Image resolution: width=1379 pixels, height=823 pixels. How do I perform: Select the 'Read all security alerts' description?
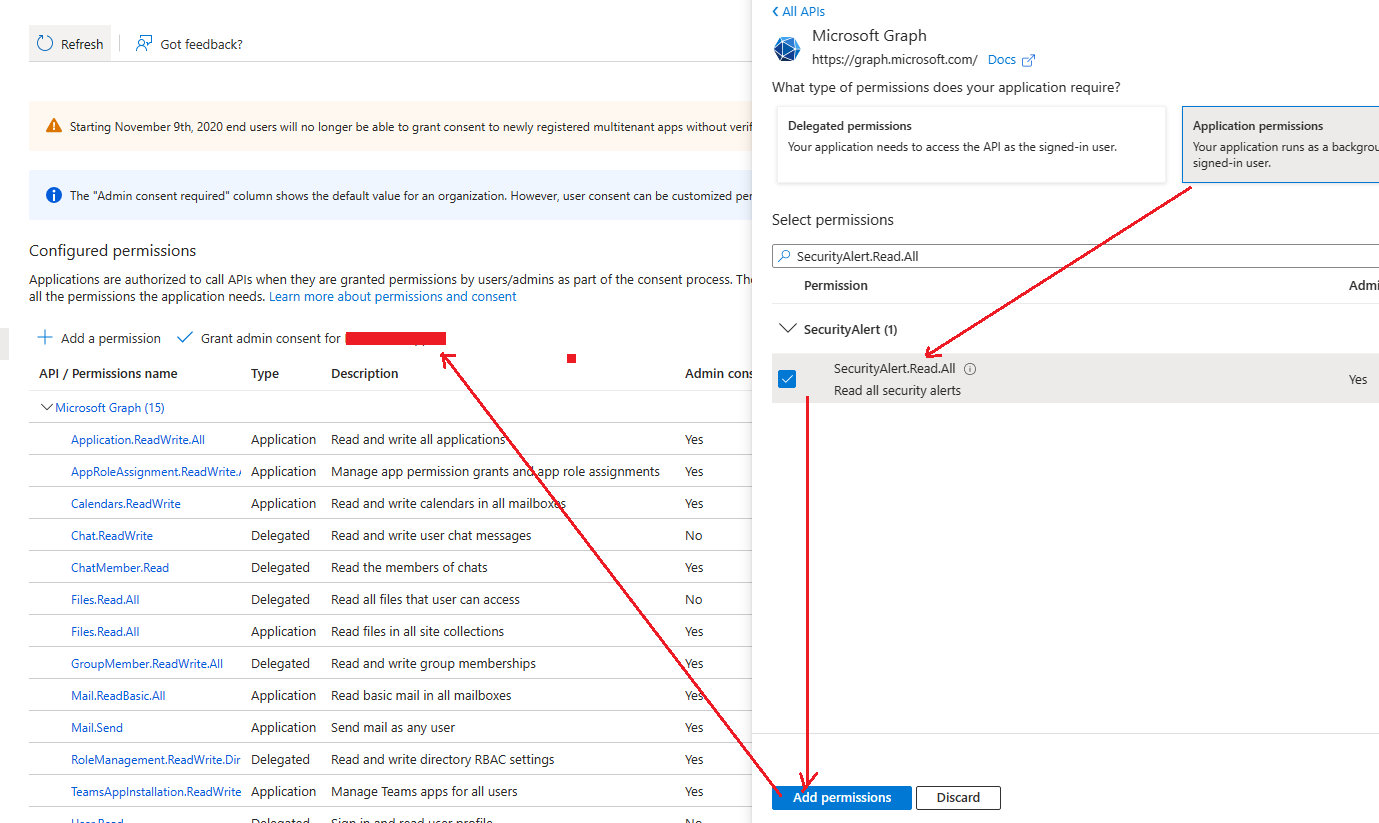point(897,391)
